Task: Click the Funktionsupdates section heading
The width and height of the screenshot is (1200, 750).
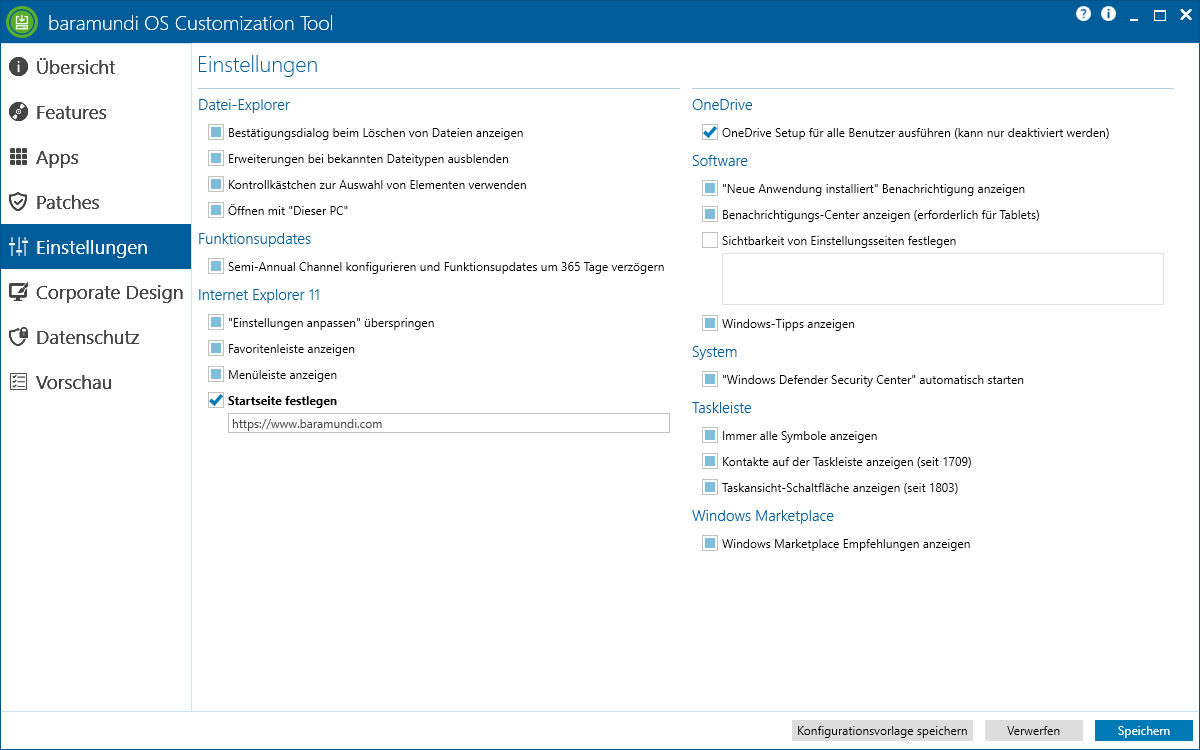Action: 254,239
